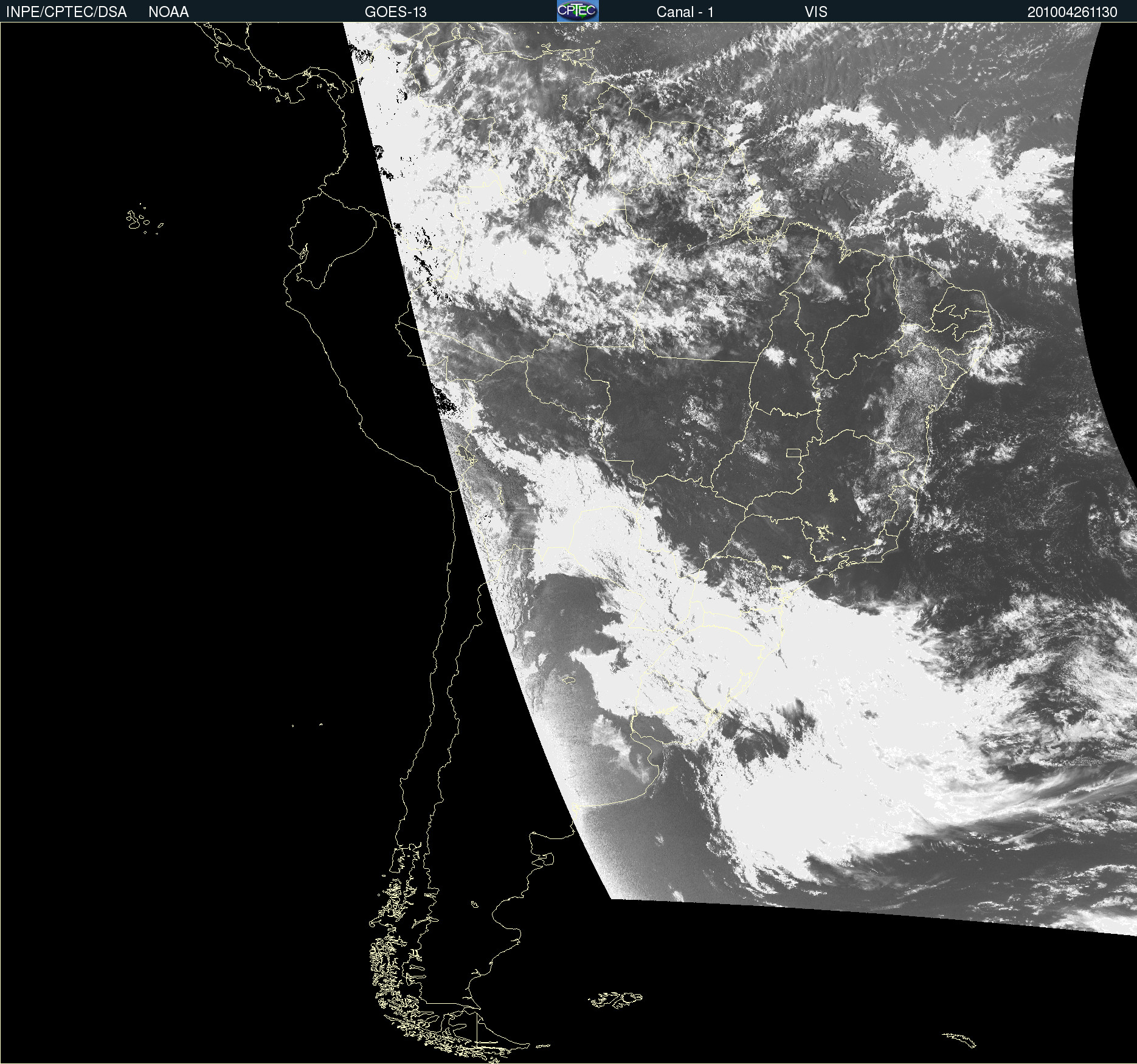Select the VIS channel label
The width and height of the screenshot is (1137, 1064).
pos(816,12)
